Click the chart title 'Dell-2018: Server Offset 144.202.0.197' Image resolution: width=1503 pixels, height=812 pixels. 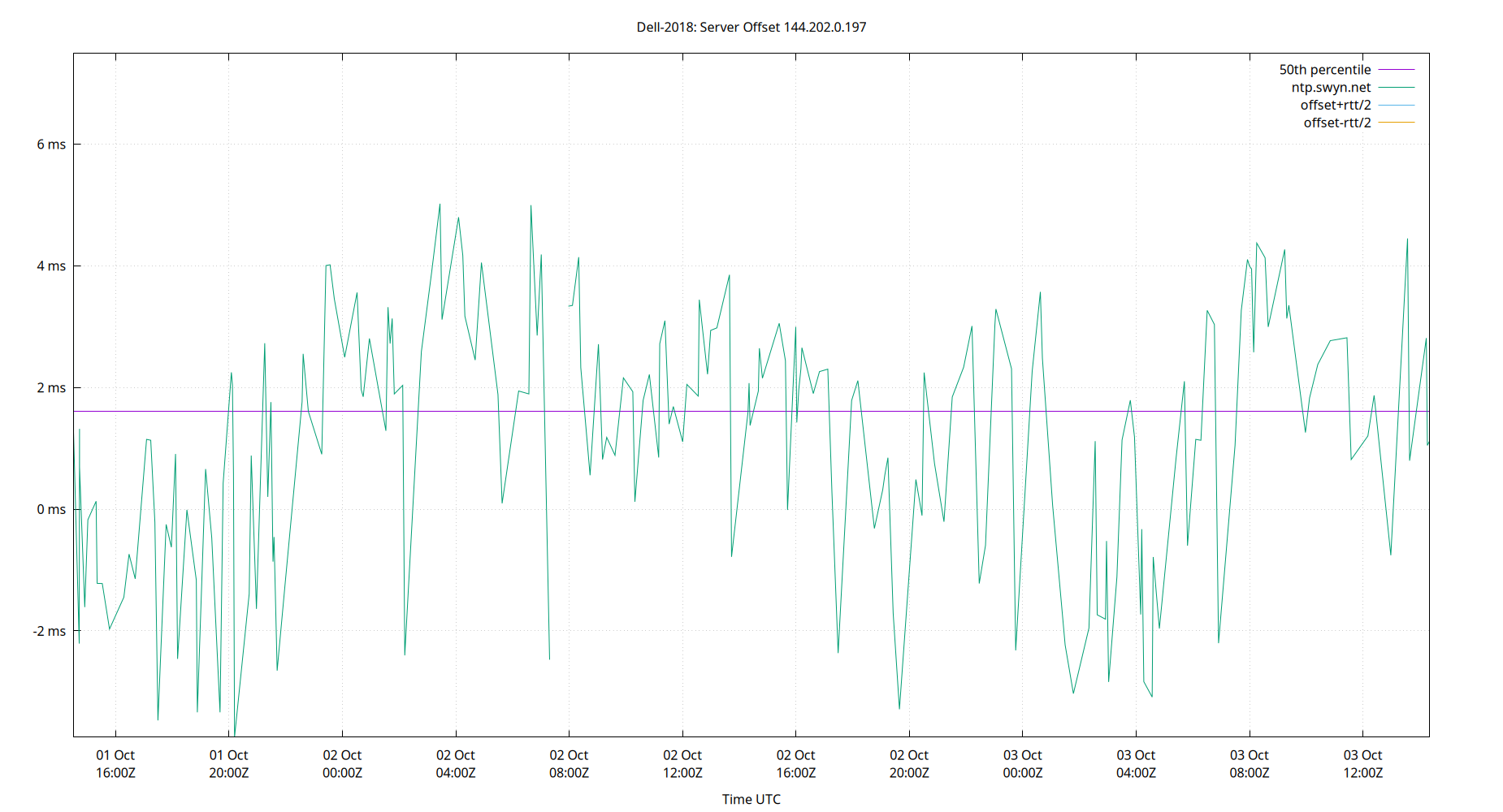tap(751, 27)
